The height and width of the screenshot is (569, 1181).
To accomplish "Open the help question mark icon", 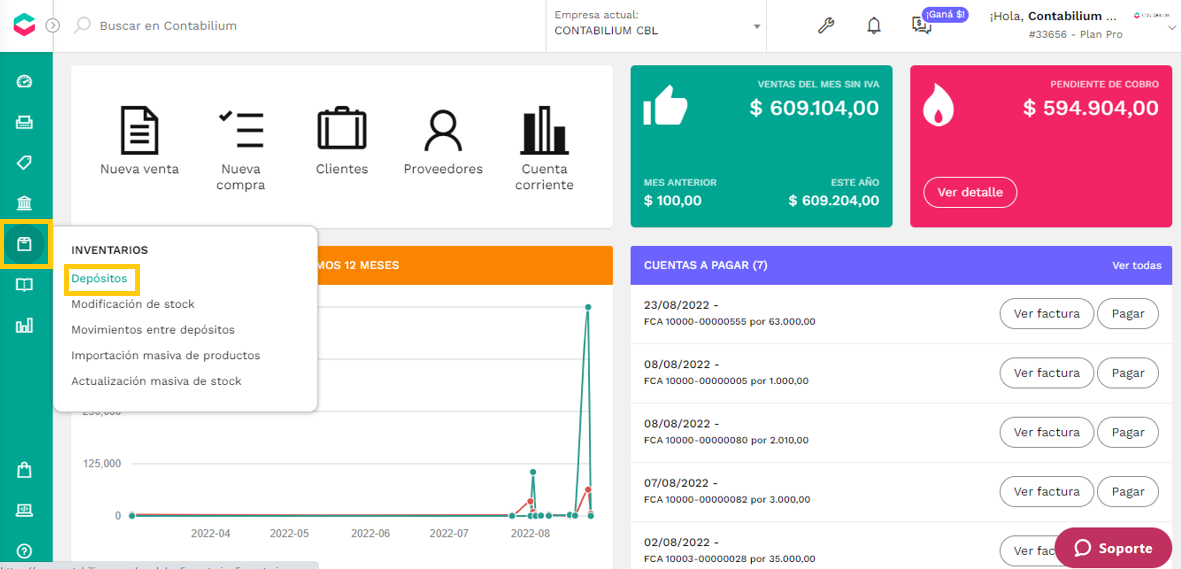I will coord(25,552).
